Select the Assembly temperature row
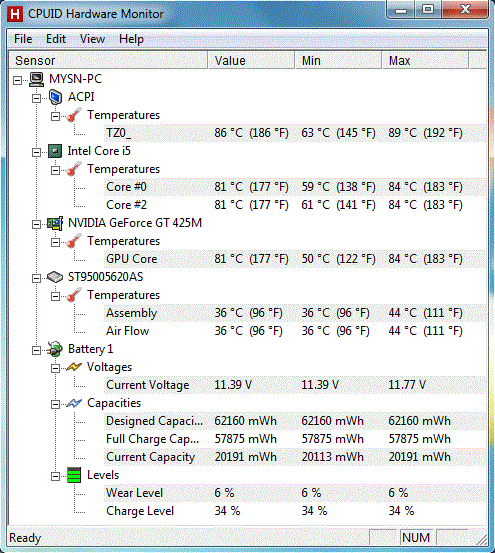The height and width of the screenshot is (553, 495). pyautogui.click(x=295, y=313)
